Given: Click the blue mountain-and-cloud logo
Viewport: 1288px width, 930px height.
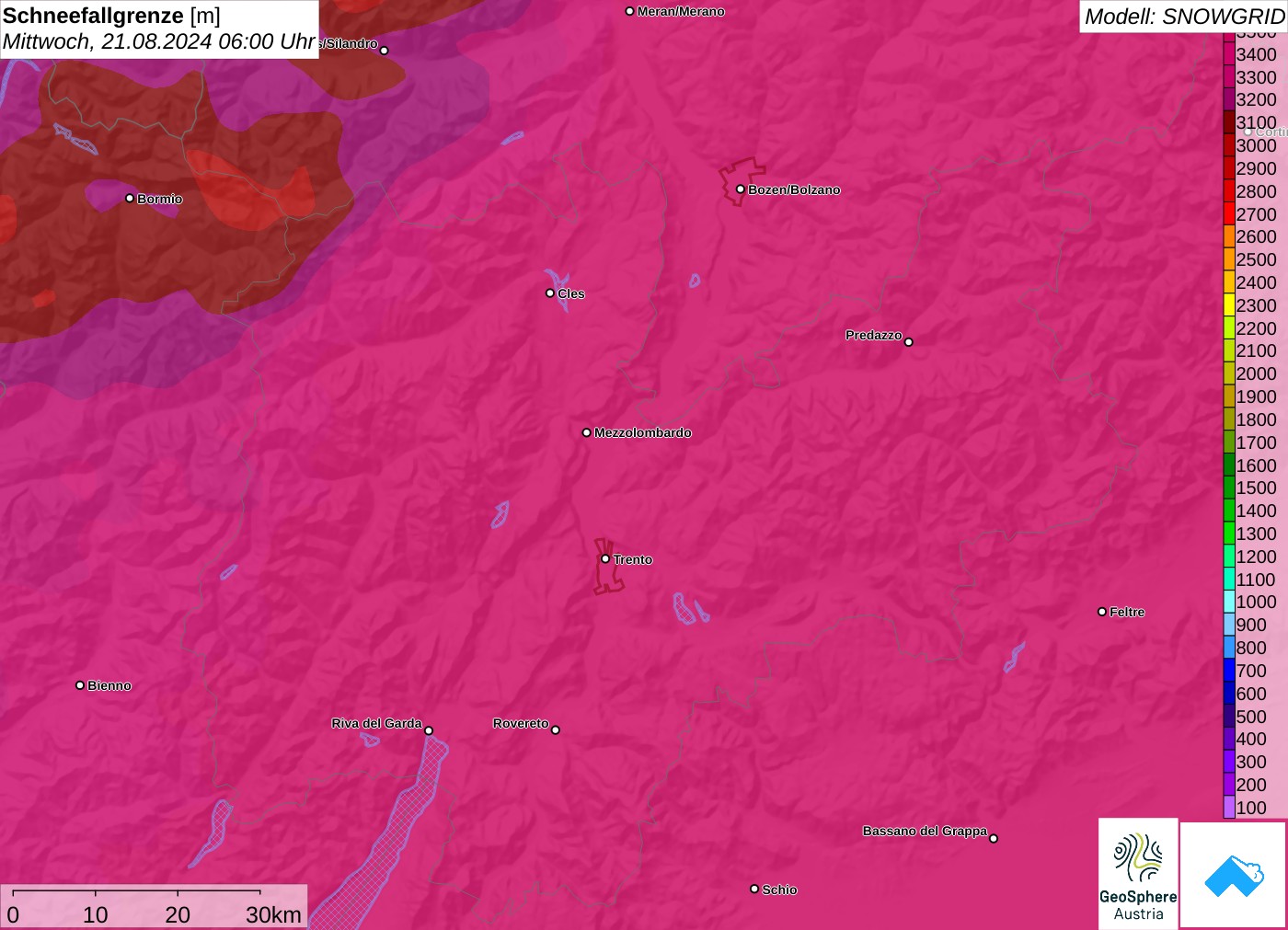Looking at the screenshot, I should [x=1234, y=875].
